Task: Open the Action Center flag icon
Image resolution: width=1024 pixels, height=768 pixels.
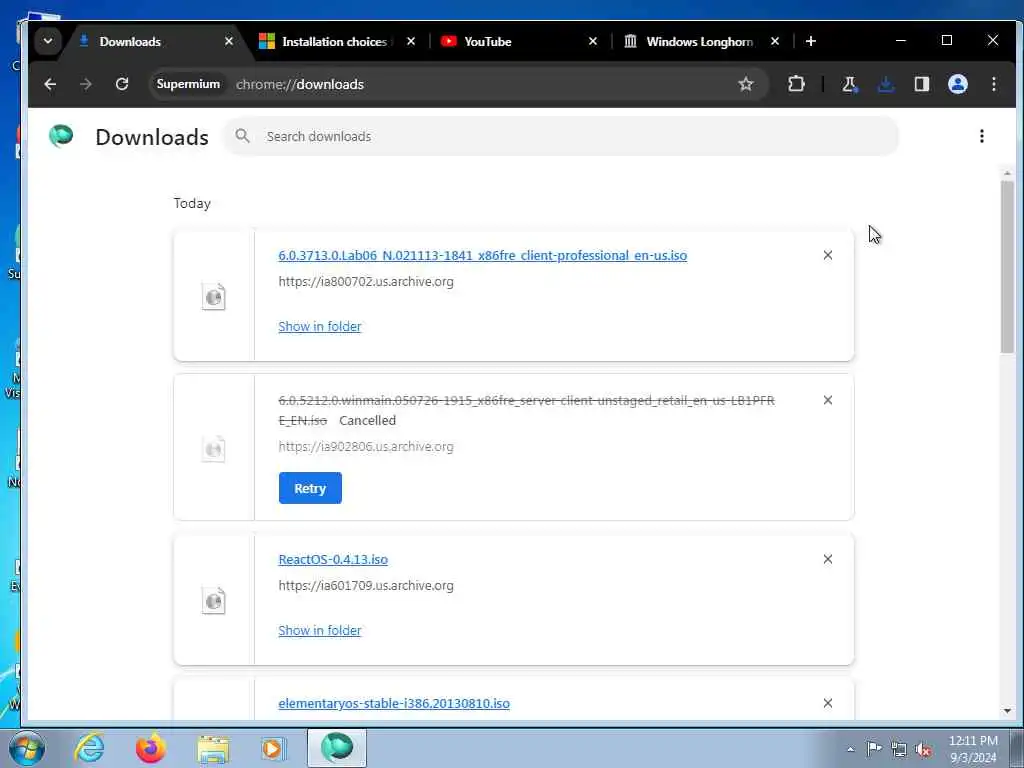Action: pos(874,749)
